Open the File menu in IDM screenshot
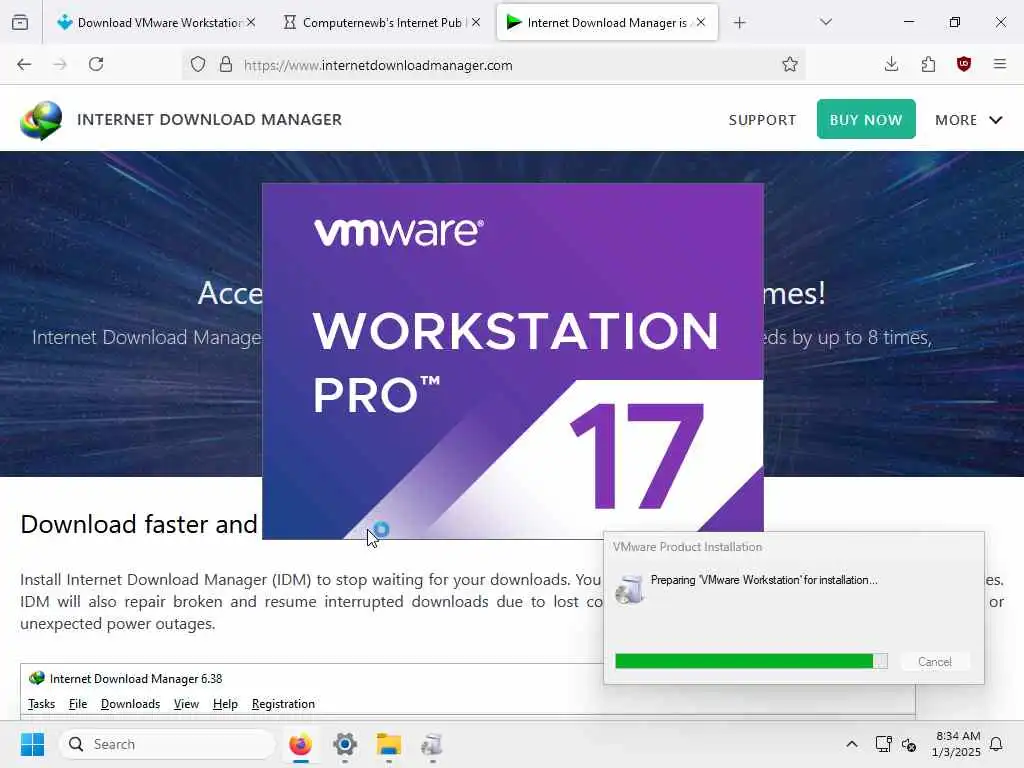This screenshot has height=768, width=1024. [x=78, y=704]
